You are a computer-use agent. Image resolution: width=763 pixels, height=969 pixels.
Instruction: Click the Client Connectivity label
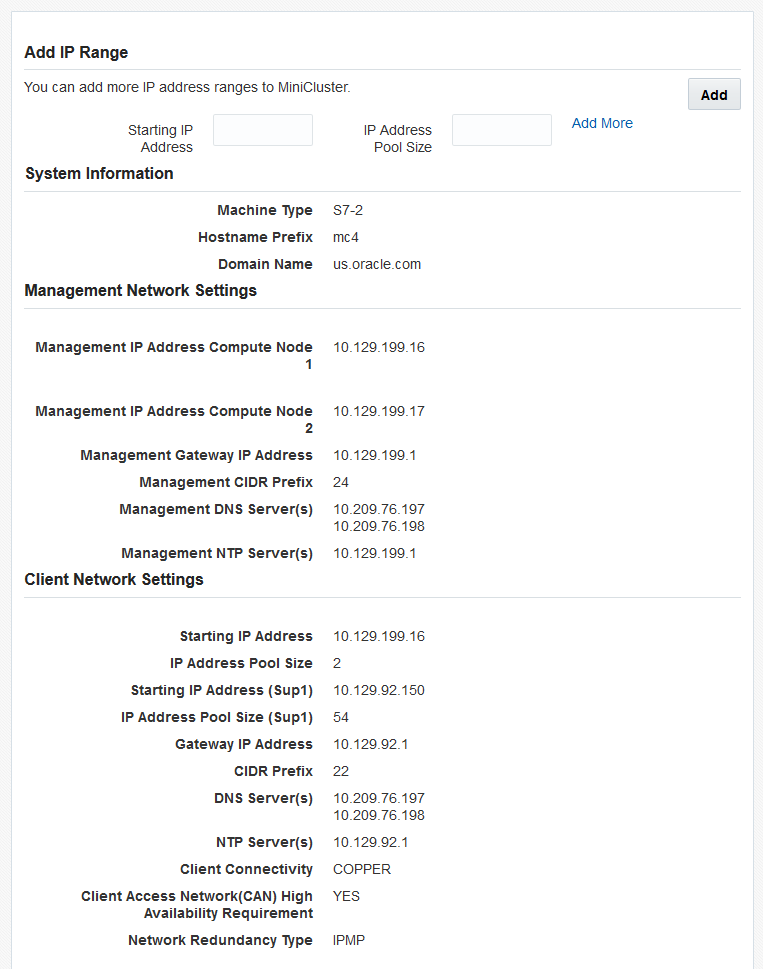click(x=247, y=870)
